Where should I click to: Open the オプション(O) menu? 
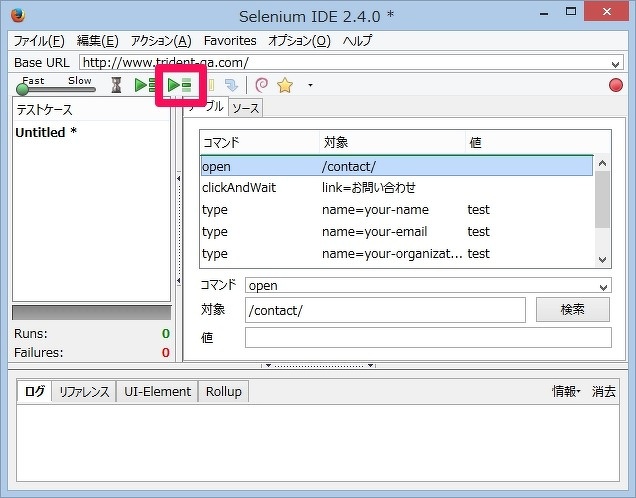pyautogui.click(x=299, y=40)
